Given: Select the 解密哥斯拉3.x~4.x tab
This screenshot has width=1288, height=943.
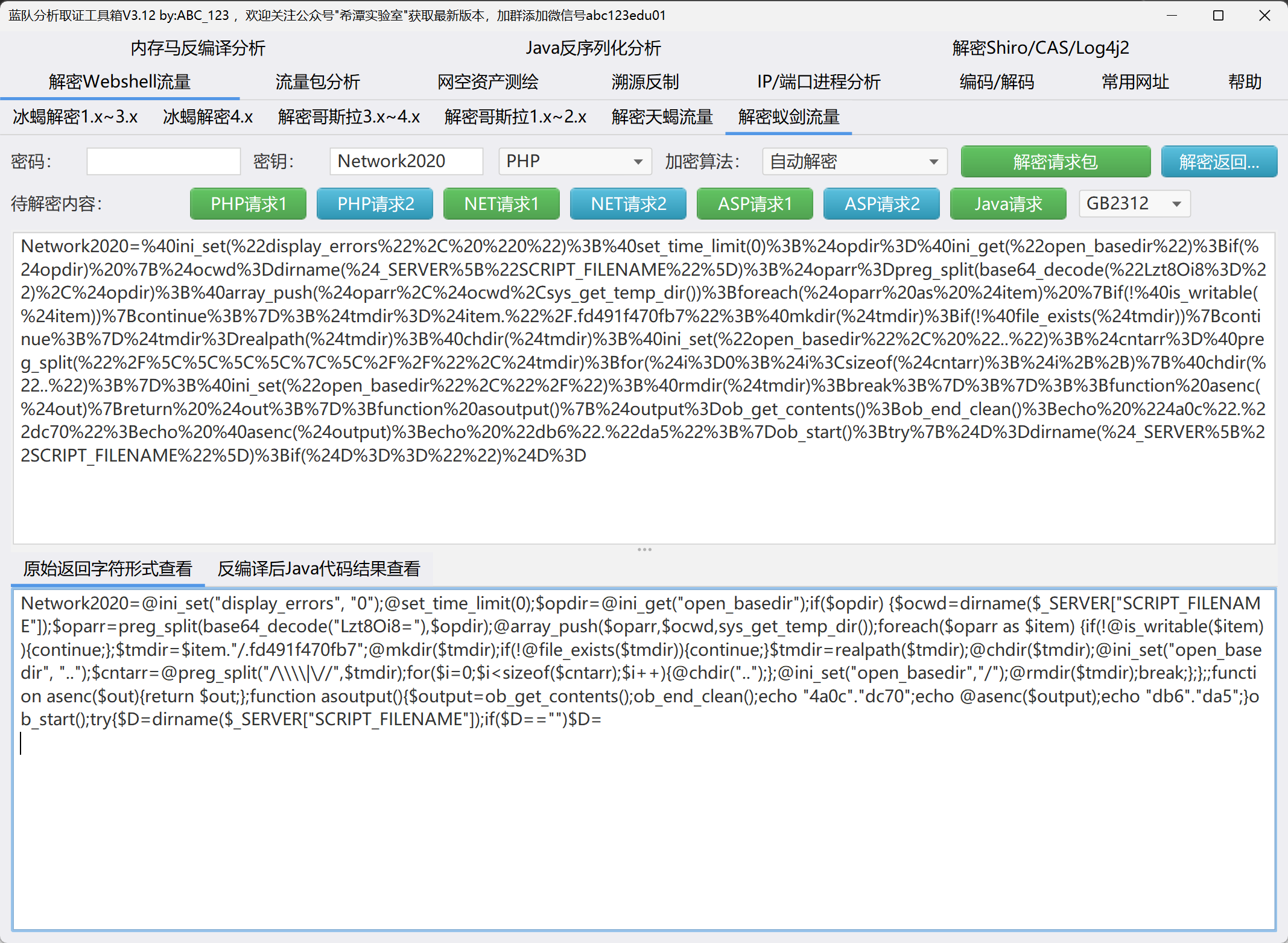Looking at the screenshot, I should click(349, 117).
